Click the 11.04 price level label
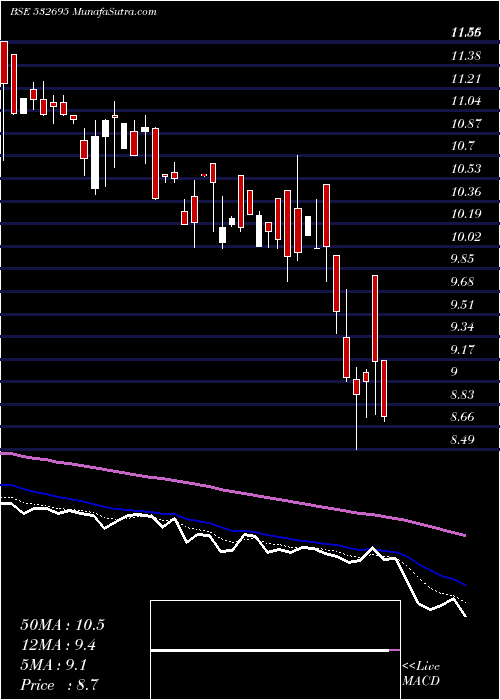Viewport: 500px width, 700px height. coord(466,101)
